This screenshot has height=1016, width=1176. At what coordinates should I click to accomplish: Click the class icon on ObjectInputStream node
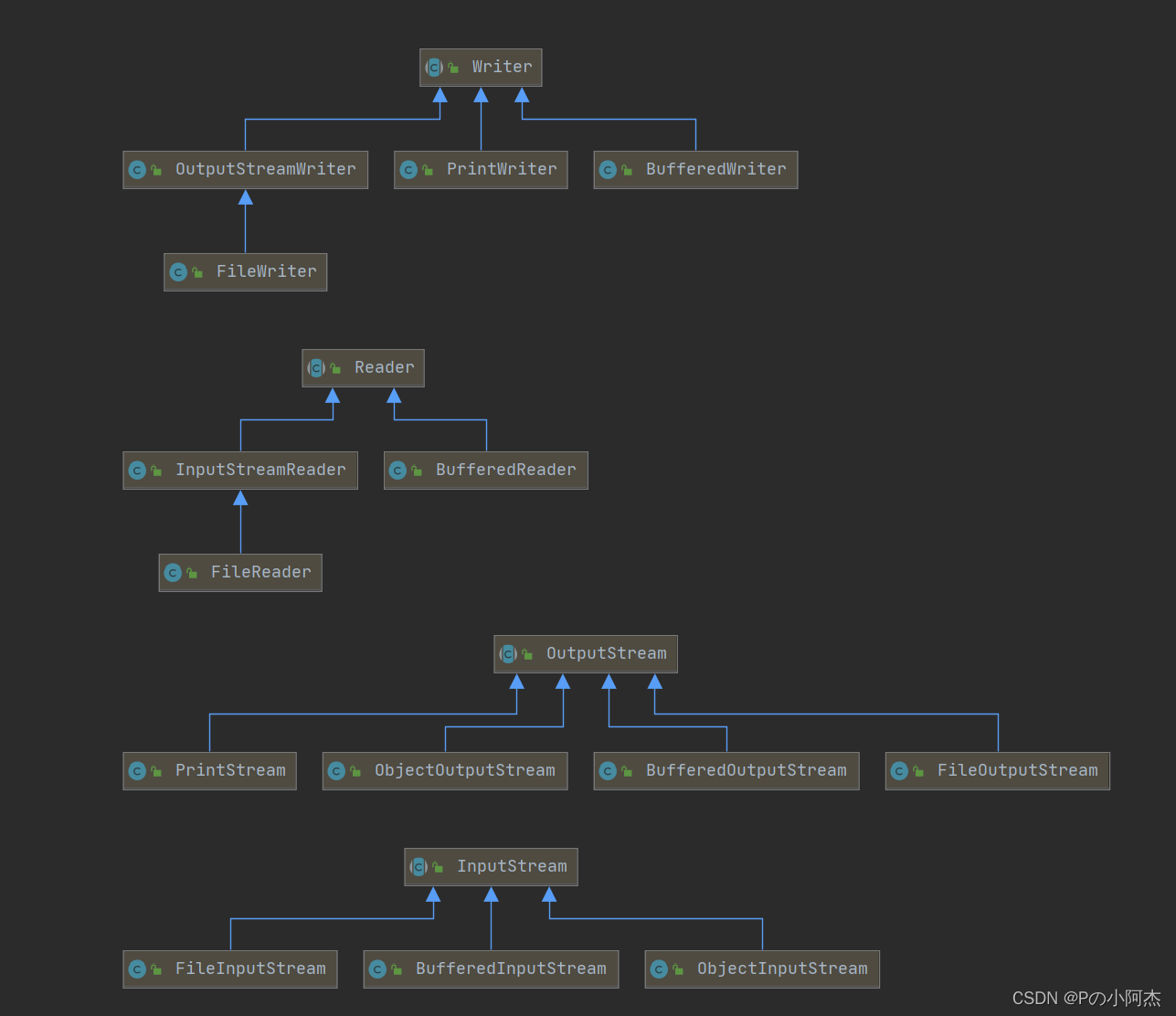pos(659,969)
